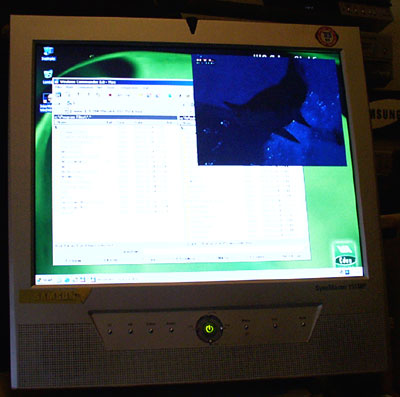Open the Commands menu
400x397 pixels.
click(85, 88)
